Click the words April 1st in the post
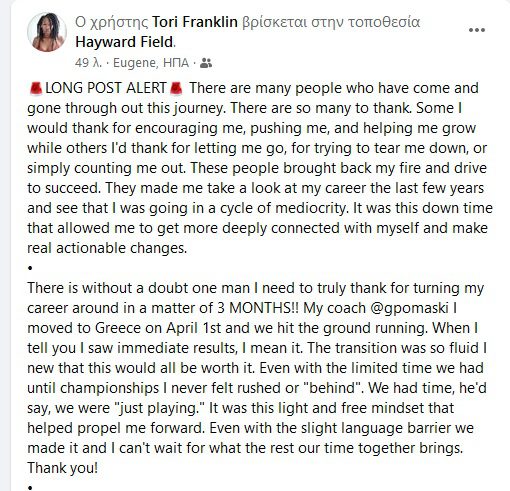Image resolution: width=510 pixels, height=491 pixels. [194, 328]
